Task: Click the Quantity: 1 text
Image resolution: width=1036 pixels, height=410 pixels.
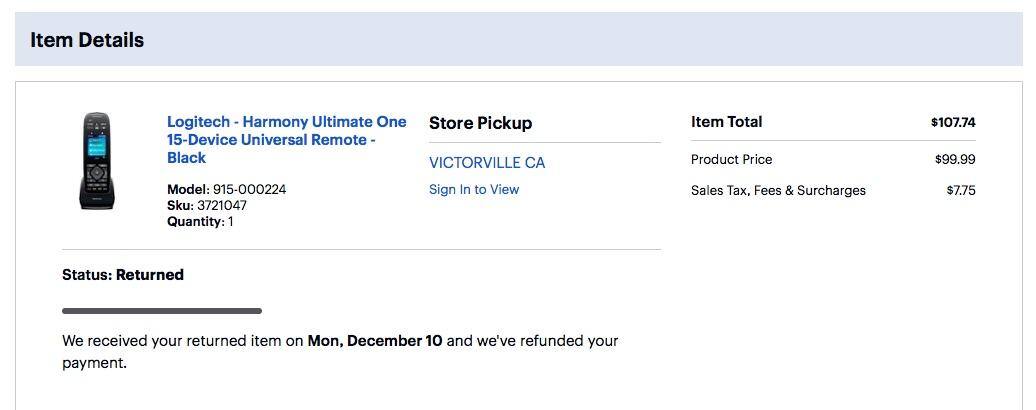Action: coord(200,221)
